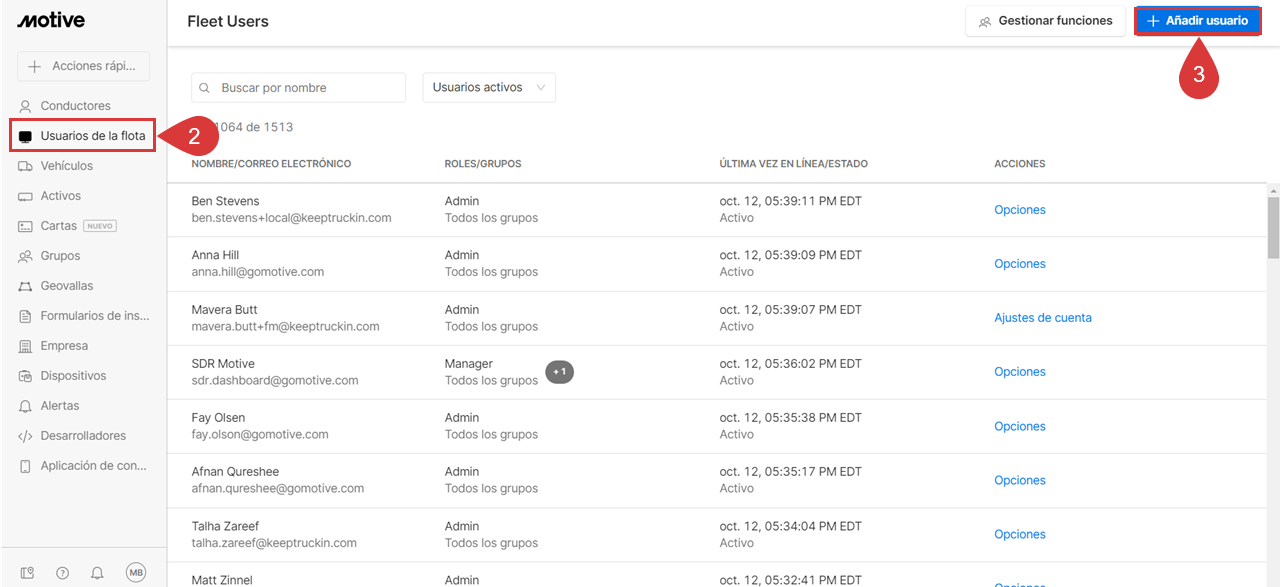Navigate to Cartas section

(x=58, y=226)
